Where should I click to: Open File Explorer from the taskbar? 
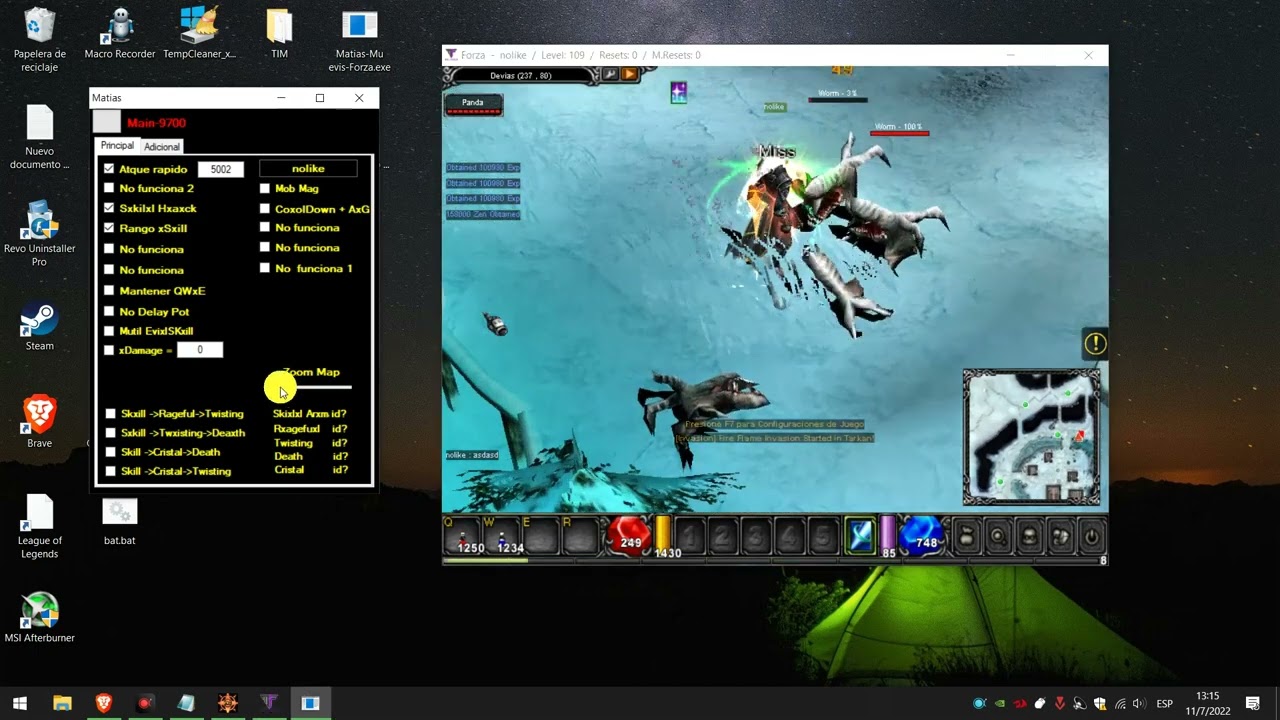[x=62, y=703]
